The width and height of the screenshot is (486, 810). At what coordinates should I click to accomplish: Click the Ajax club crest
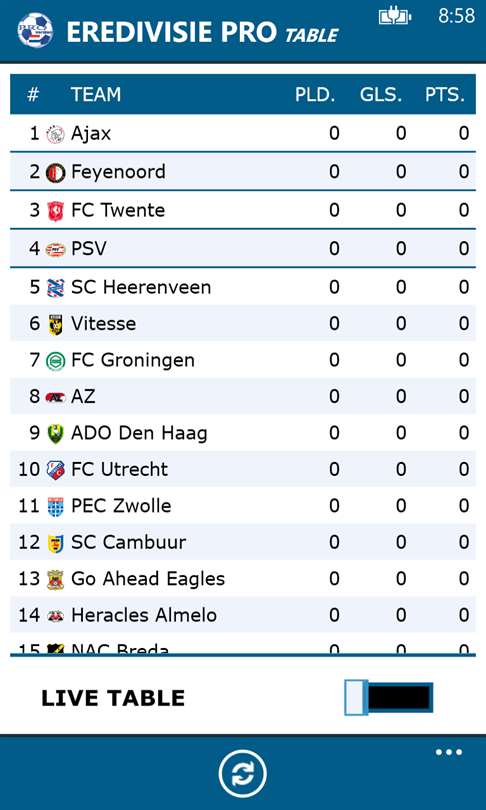(55, 134)
